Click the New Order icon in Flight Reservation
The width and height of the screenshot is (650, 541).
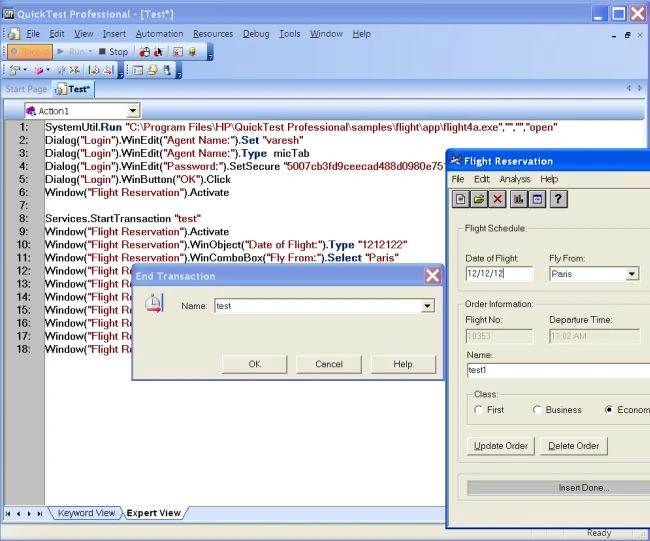460,199
